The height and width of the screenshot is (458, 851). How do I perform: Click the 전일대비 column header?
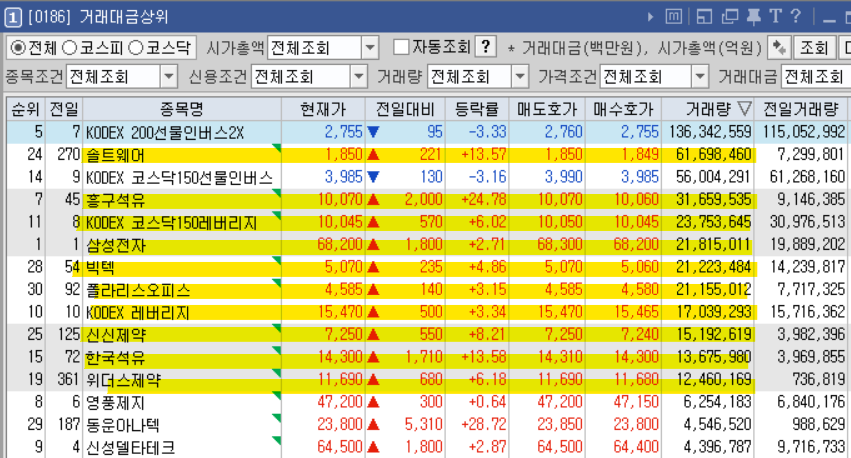tap(405, 109)
